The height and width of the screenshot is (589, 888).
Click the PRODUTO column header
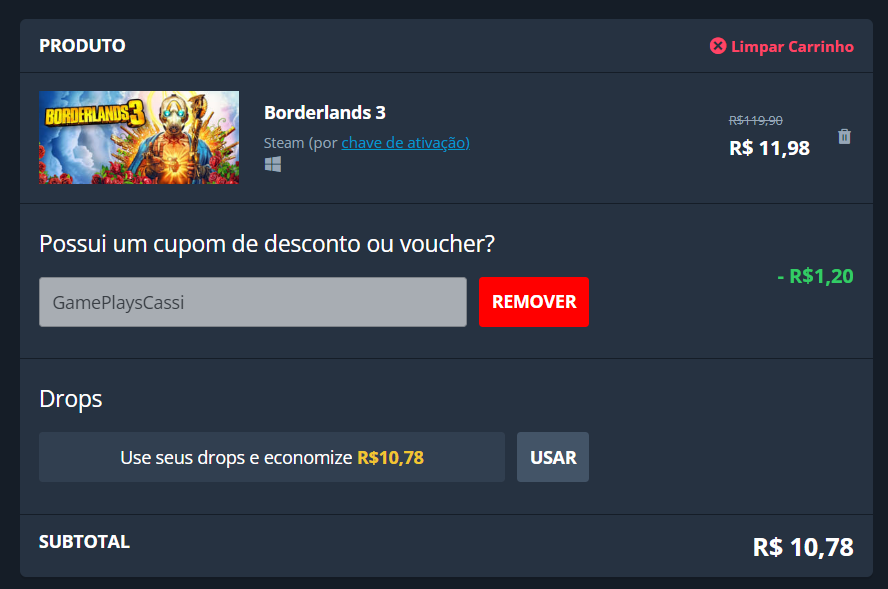tap(82, 46)
